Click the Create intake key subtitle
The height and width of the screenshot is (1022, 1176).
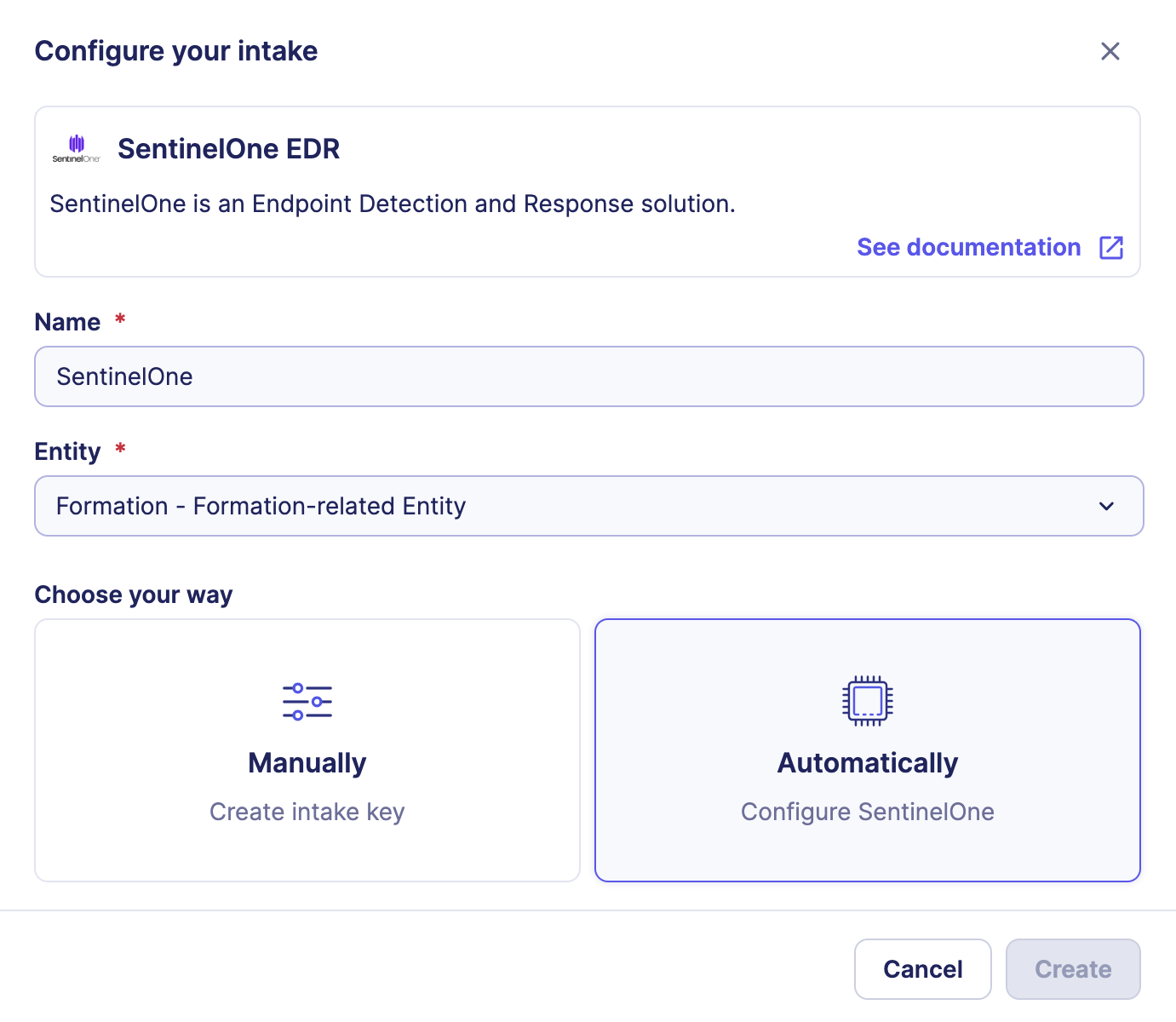[307, 812]
